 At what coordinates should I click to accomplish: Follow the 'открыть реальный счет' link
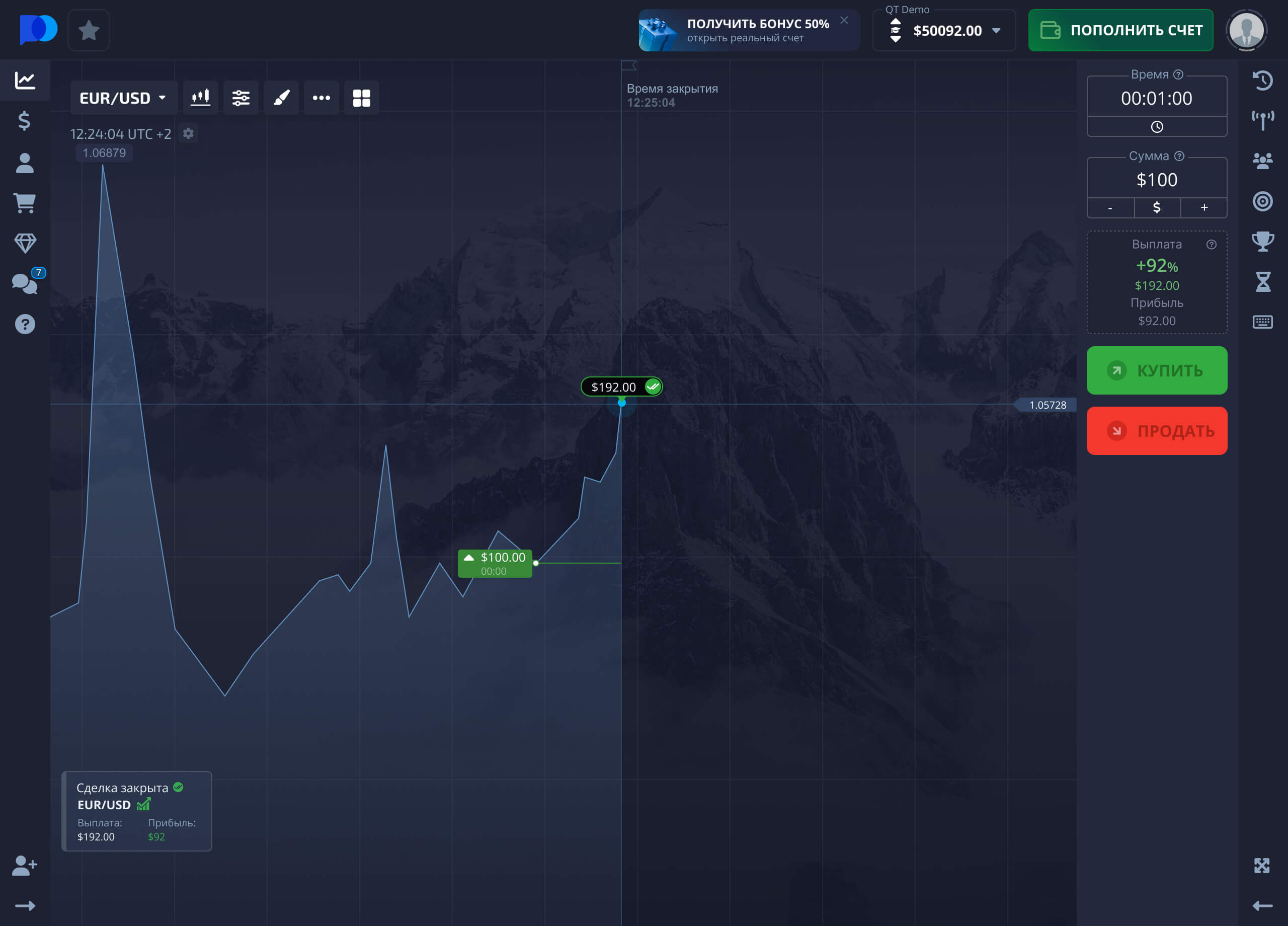tap(747, 39)
